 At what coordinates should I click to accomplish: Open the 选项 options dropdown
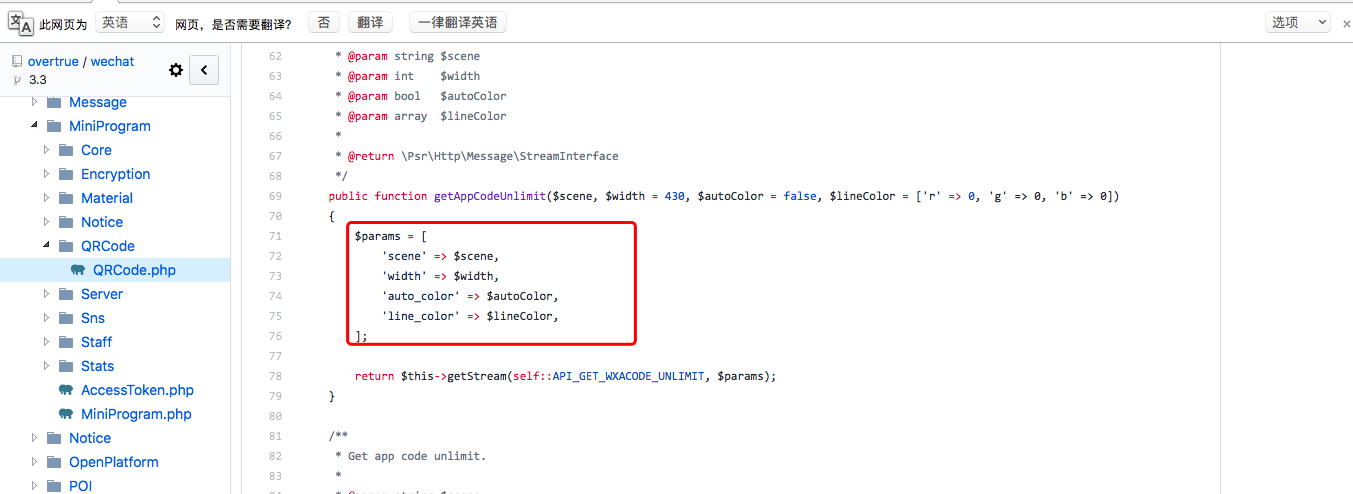click(x=1298, y=22)
